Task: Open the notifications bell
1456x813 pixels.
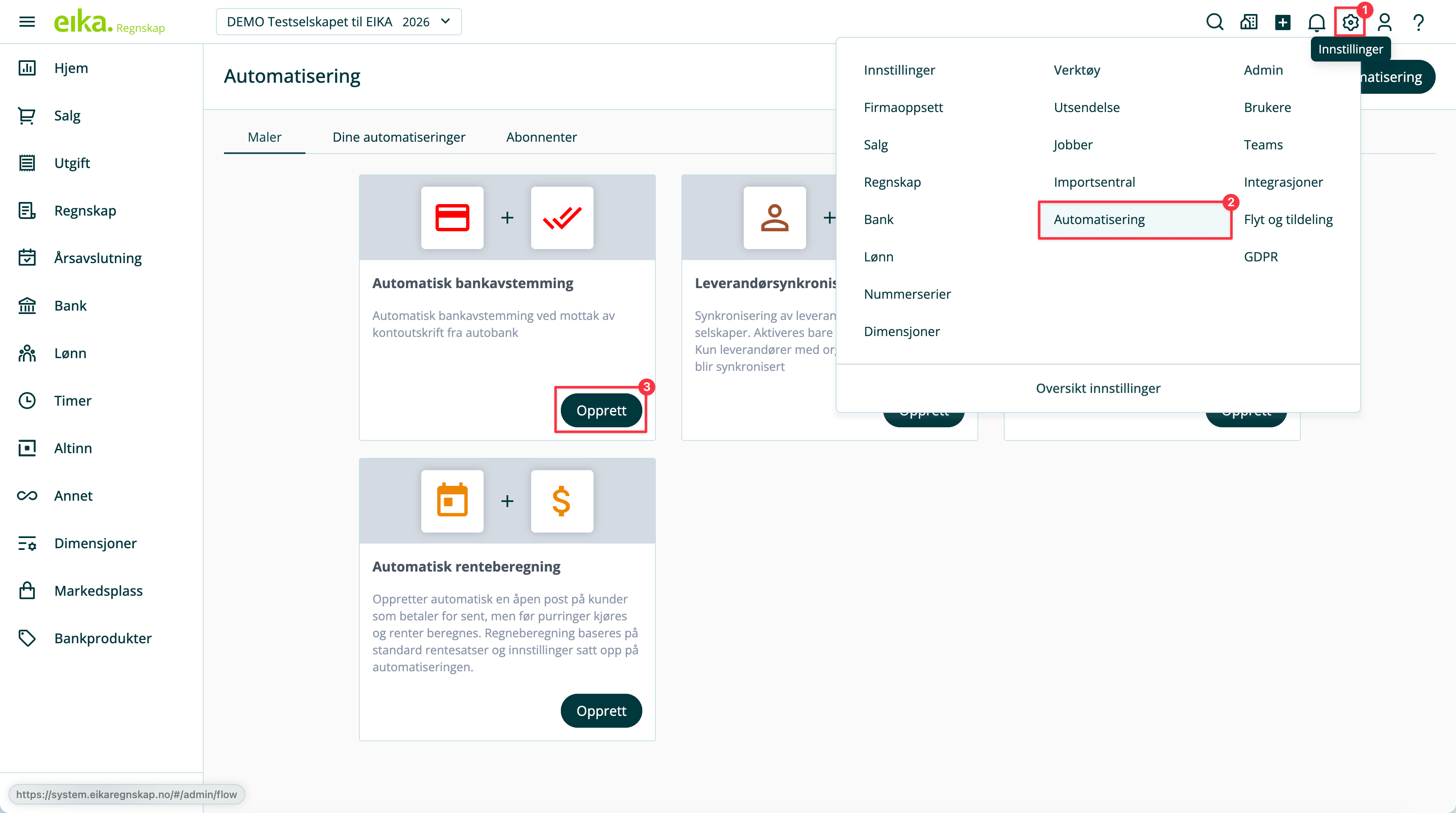Action: pos(1316,22)
